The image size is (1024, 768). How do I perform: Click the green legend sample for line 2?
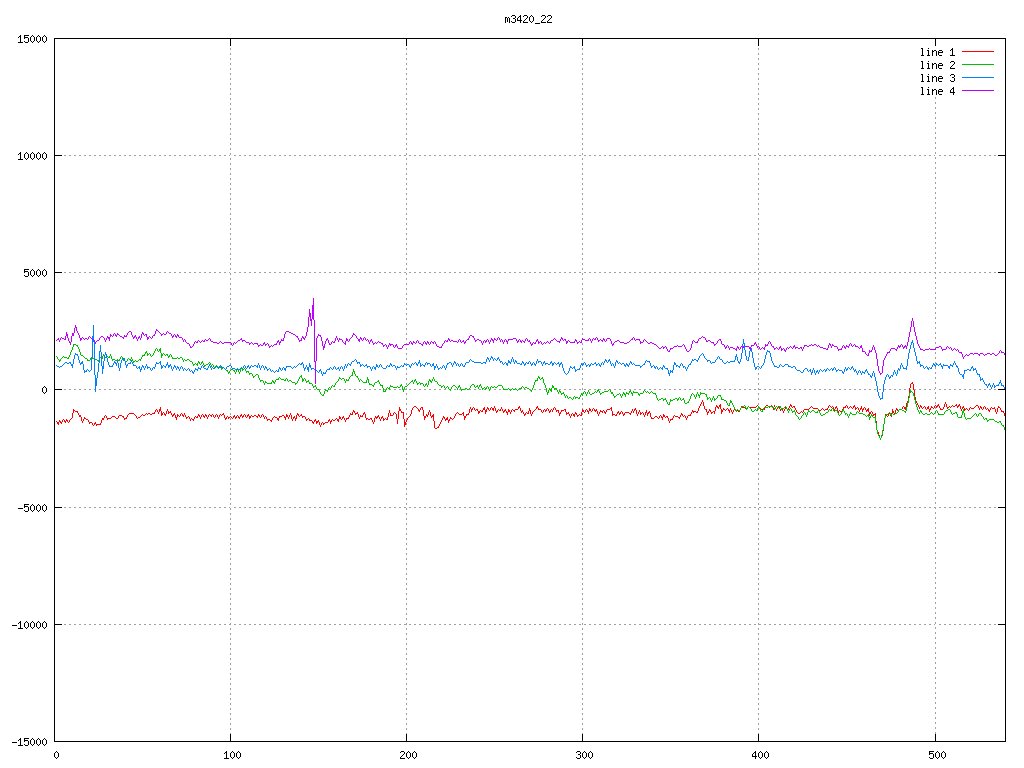(x=979, y=65)
